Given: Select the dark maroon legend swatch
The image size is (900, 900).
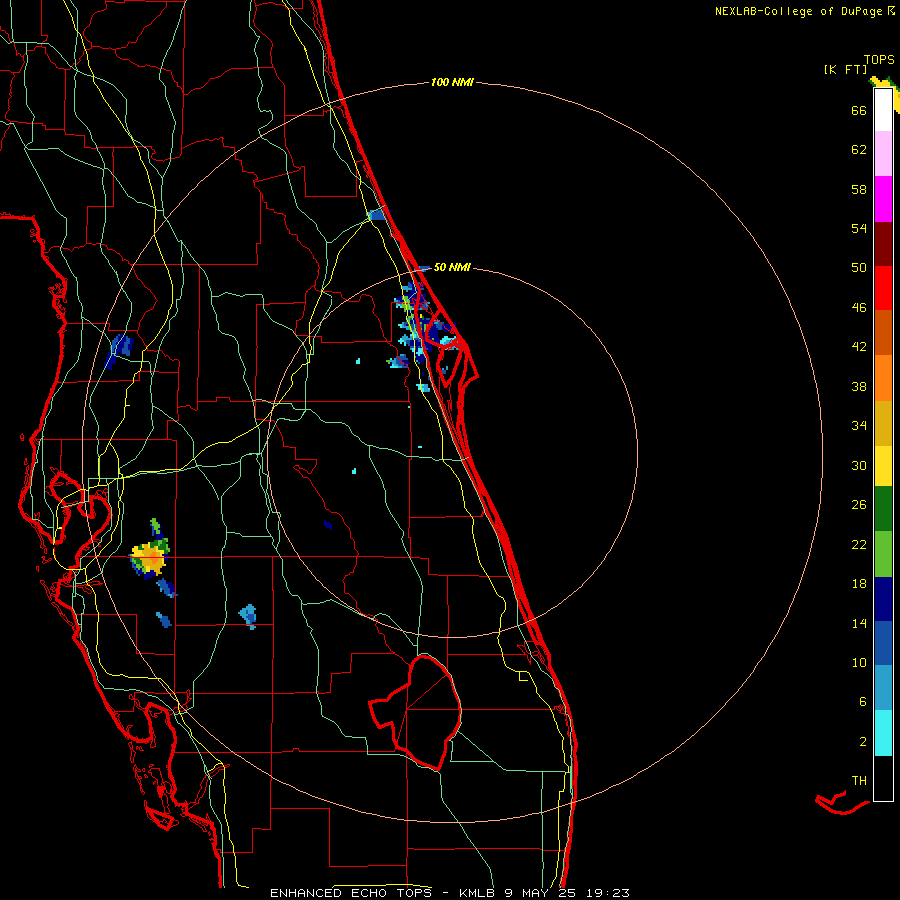Looking at the screenshot, I should [883, 244].
